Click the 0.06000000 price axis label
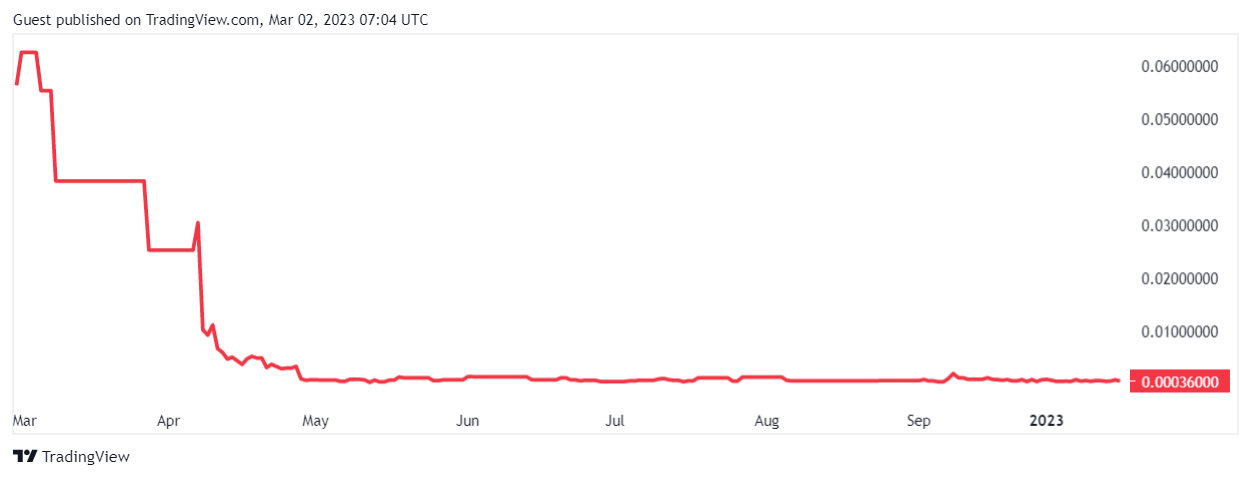Screen dimensions: 1251x478 1179,67
